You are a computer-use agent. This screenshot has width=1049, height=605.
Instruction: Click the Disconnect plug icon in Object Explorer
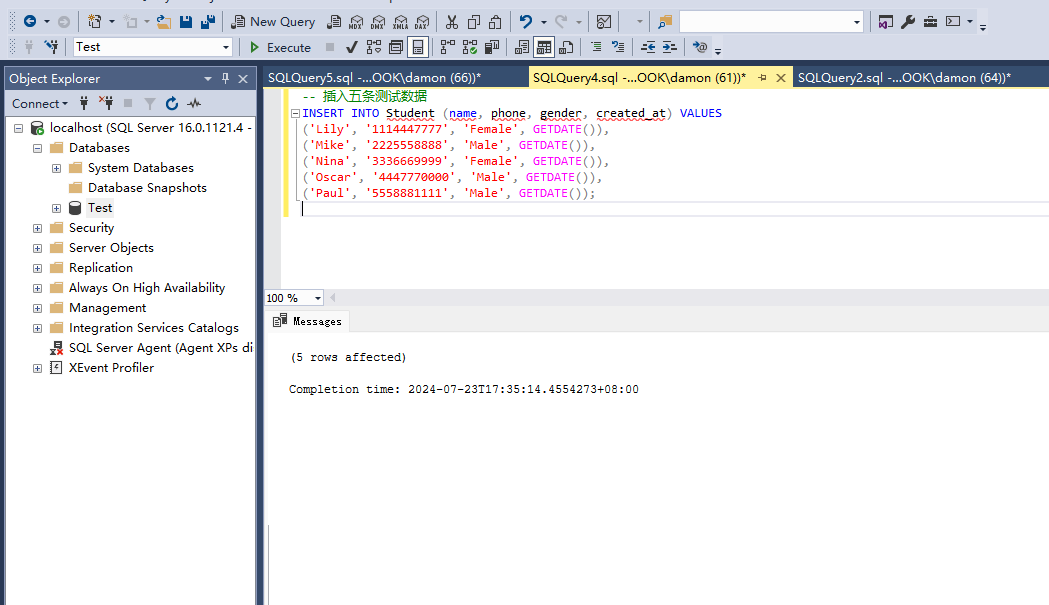point(106,103)
